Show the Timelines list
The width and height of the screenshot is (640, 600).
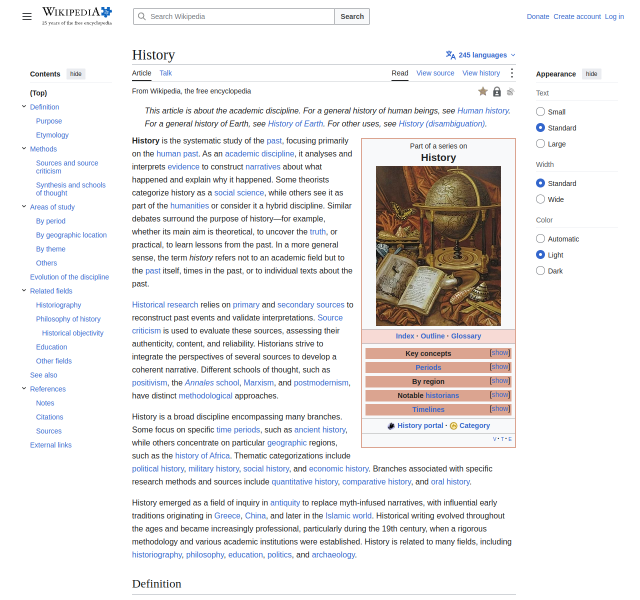[x=500, y=409]
